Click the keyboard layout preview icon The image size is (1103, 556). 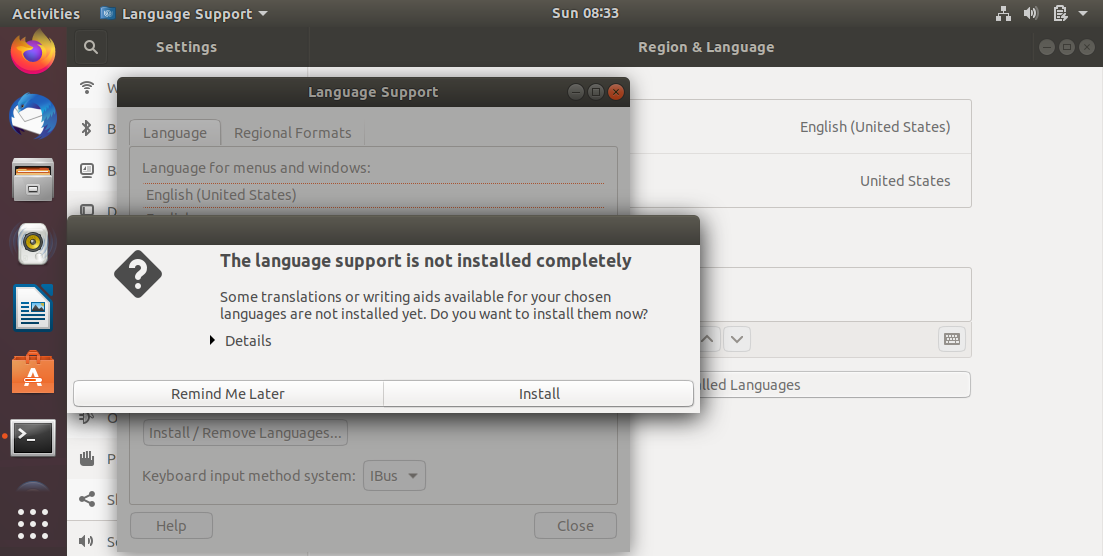pos(952,339)
